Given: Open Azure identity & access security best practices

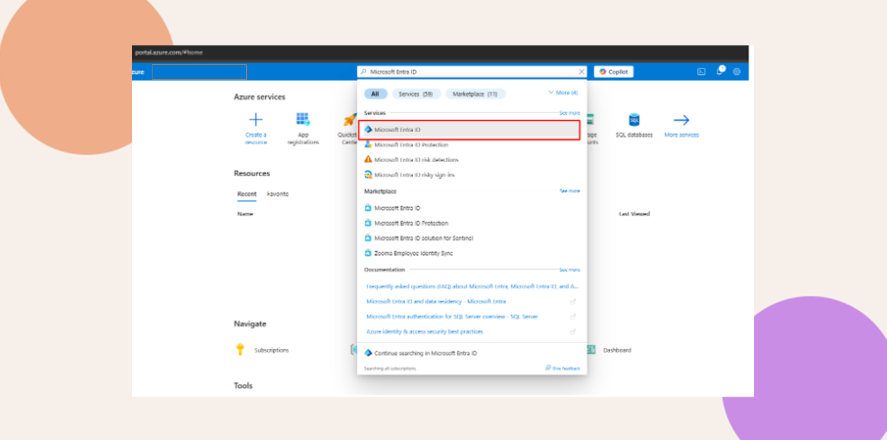Looking at the screenshot, I should 424,331.
